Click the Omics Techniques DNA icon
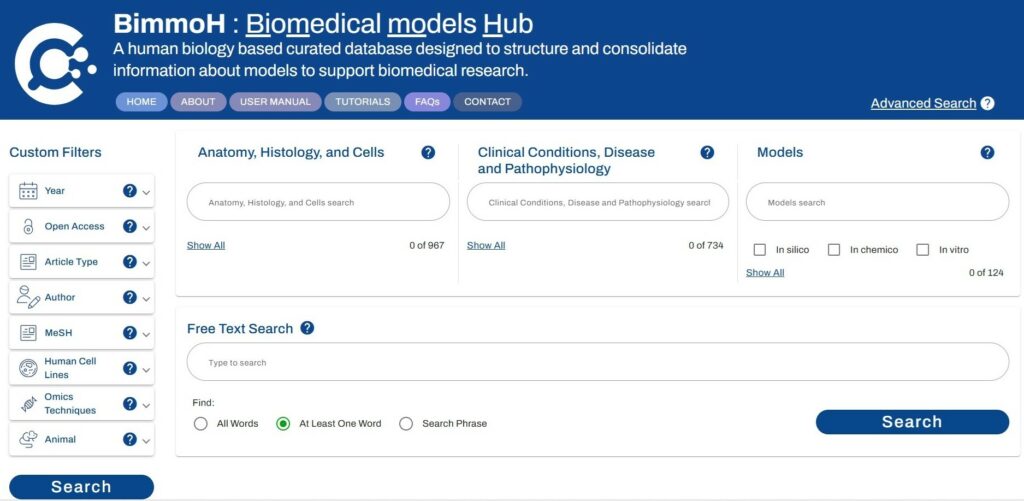 pyautogui.click(x=28, y=404)
